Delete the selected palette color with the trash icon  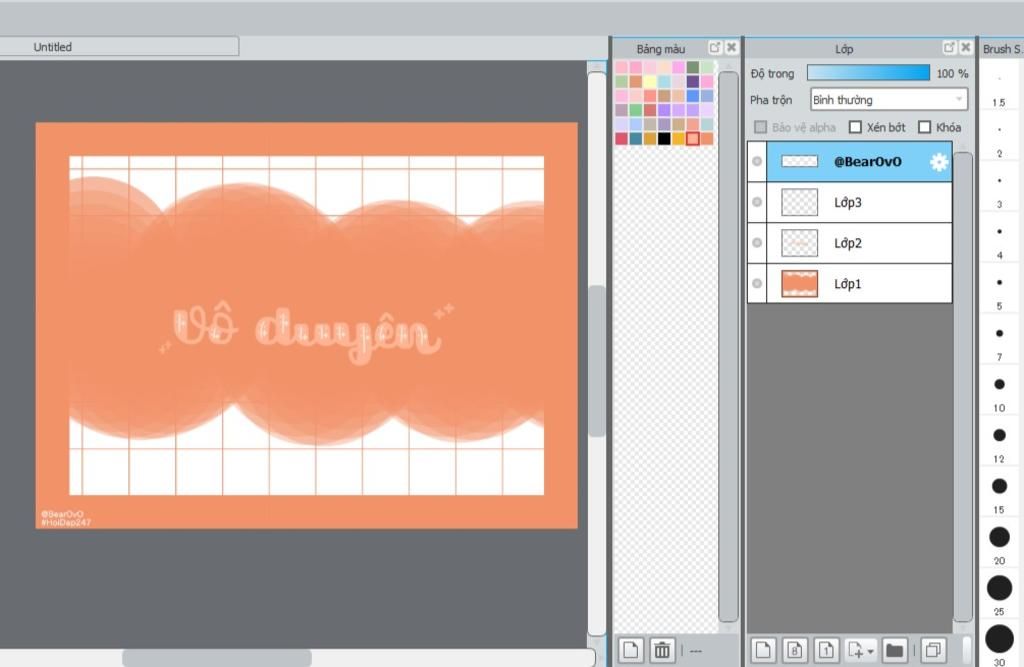click(662, 650)
